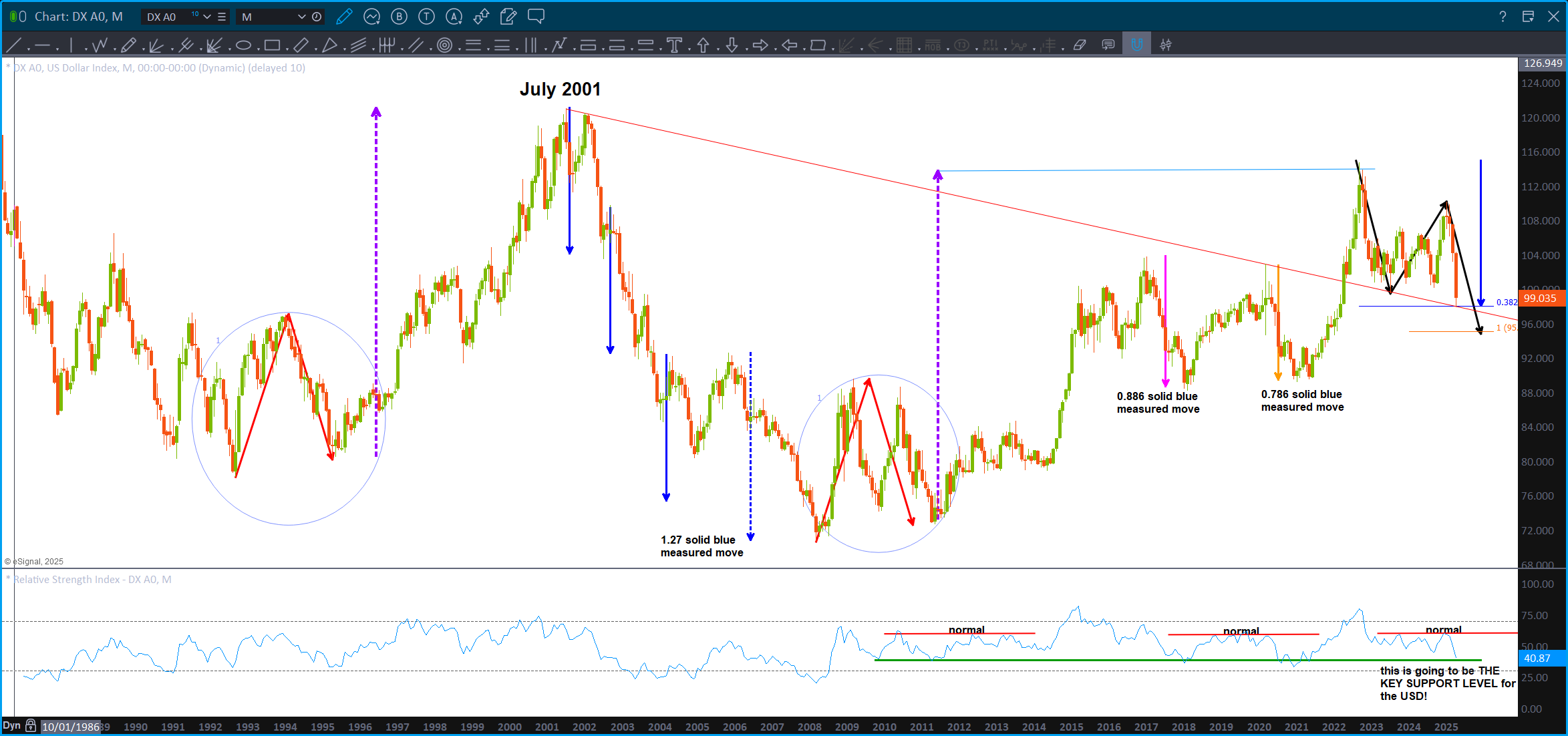
Task: Select the concentric Fibonacci circles tool
Action: pyautogui.click(x=444, y=45)
